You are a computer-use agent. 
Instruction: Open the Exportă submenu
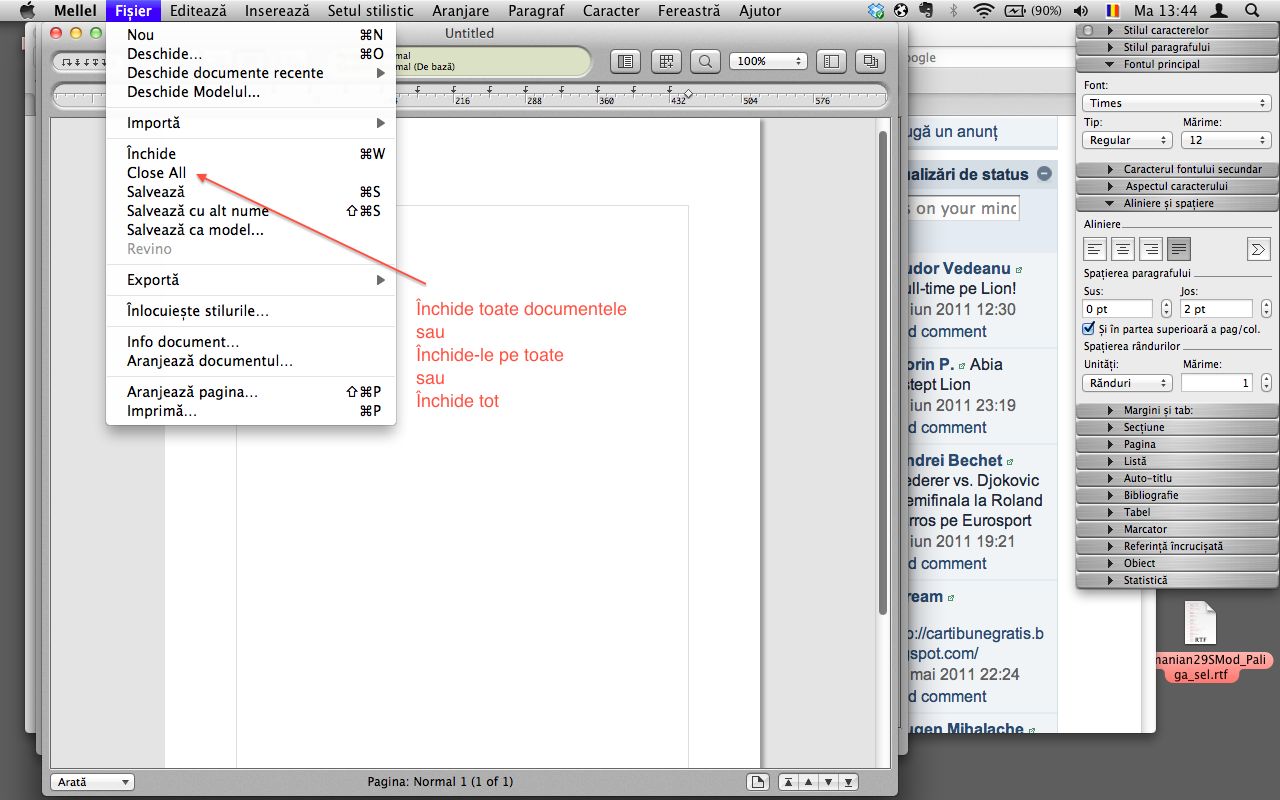[251, 280]
